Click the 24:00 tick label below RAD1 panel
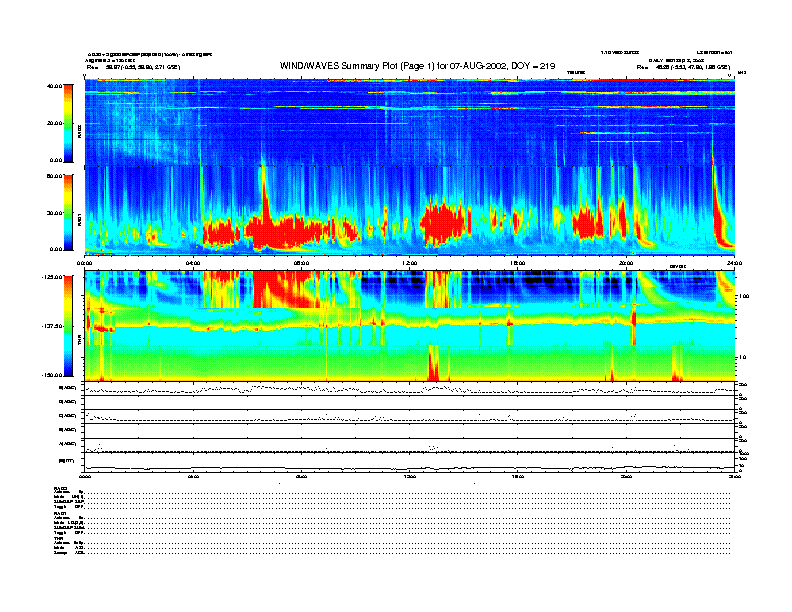Image resolution: width=792 pixels, height=612 pixels. (734, 263)
